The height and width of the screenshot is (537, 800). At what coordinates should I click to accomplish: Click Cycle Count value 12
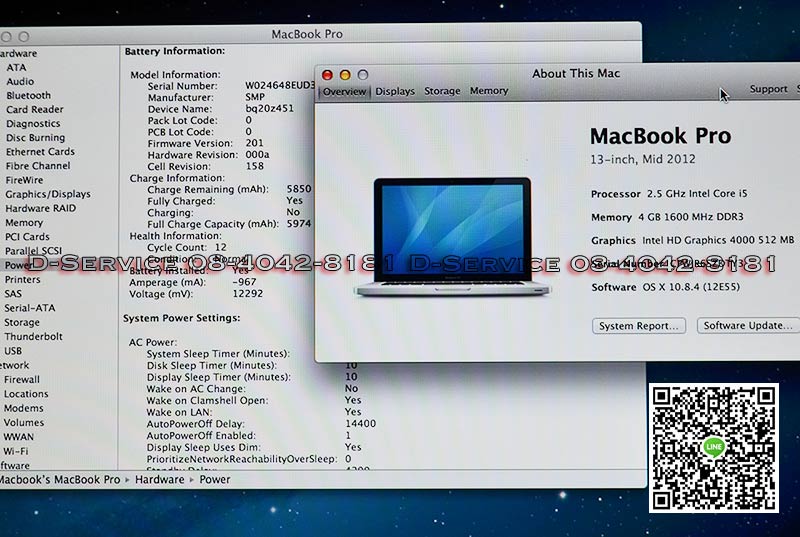pyautogui.click(x=220, y=247)
